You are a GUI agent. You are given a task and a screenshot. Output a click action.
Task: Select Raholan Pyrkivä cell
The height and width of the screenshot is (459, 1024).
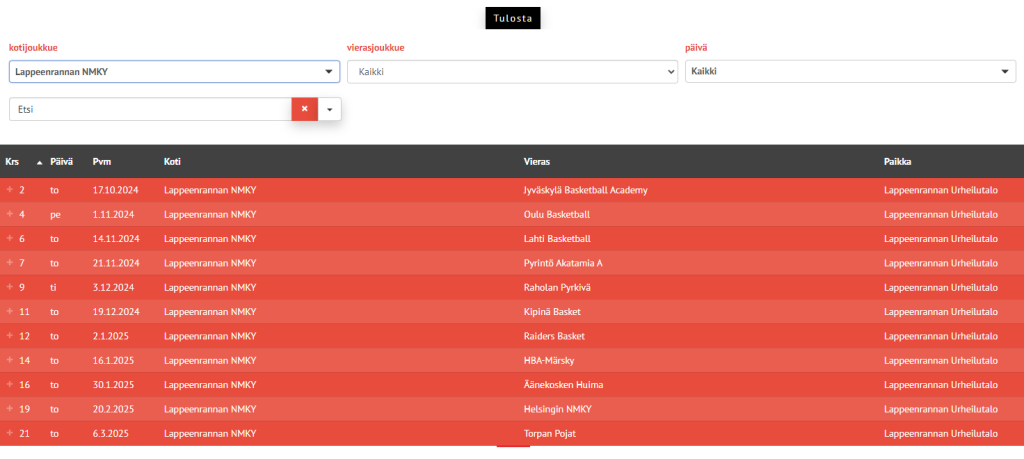(557, 287)
